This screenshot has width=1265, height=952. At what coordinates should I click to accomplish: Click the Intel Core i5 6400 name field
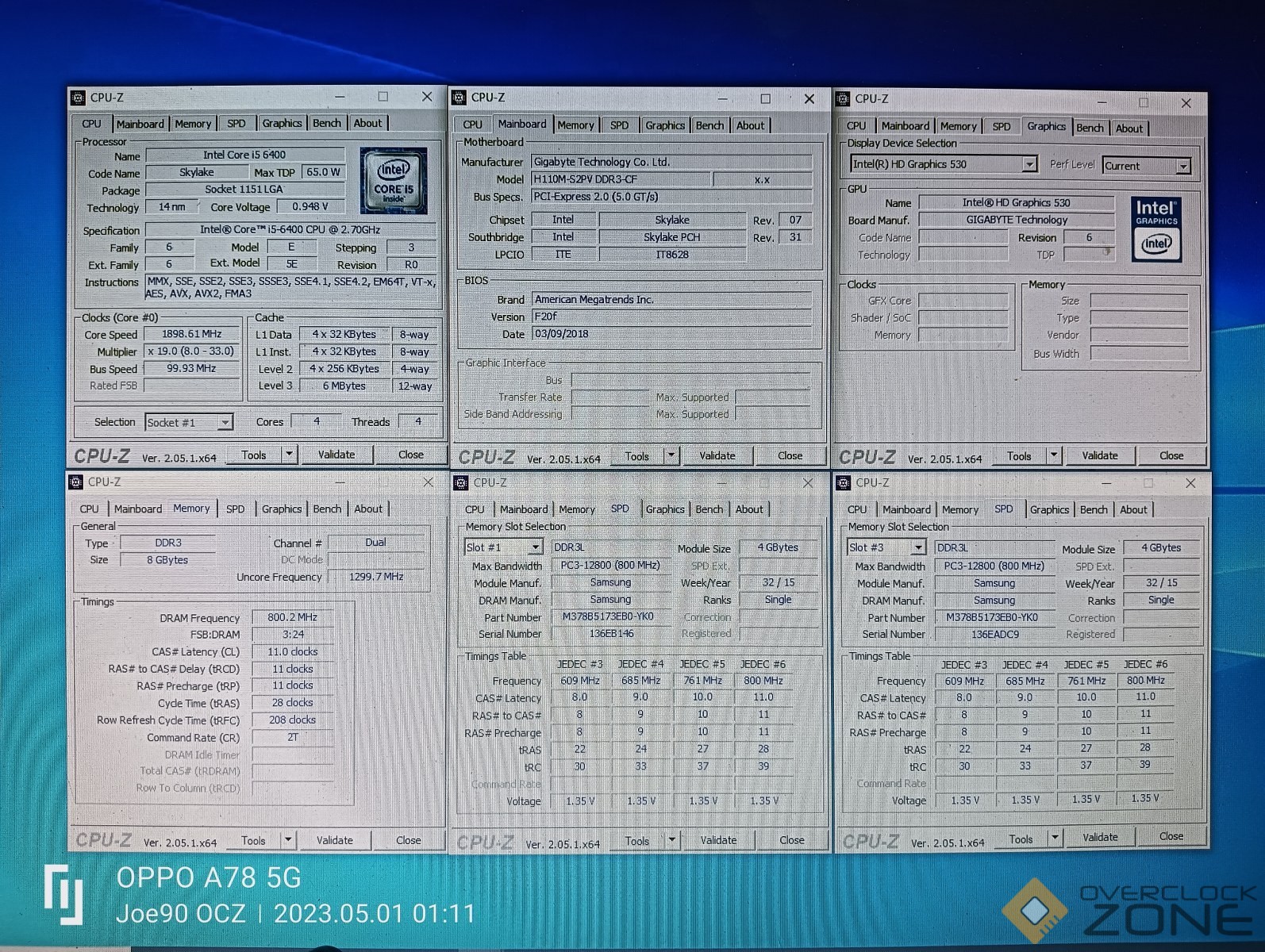click(x=244, y=155)
